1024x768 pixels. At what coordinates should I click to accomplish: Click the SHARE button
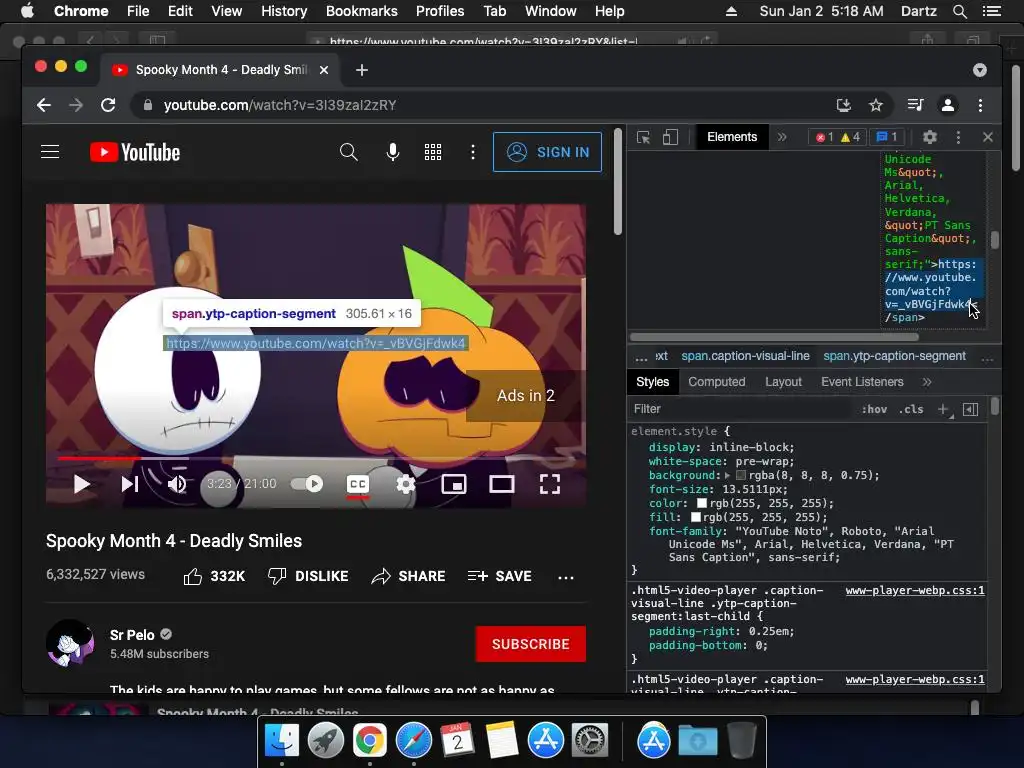click(x=408, y=576)
